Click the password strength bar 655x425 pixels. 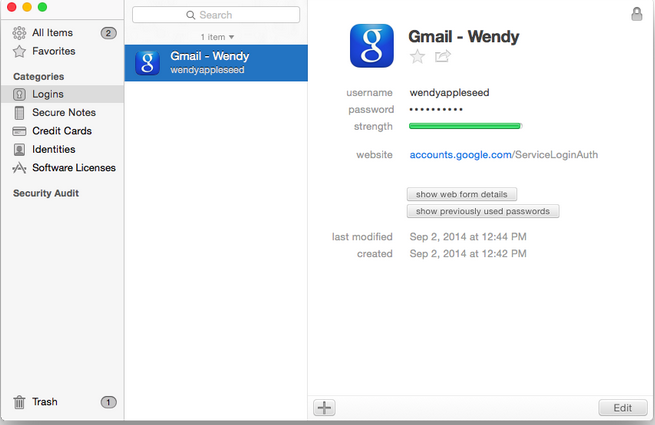tap(465, 126)
